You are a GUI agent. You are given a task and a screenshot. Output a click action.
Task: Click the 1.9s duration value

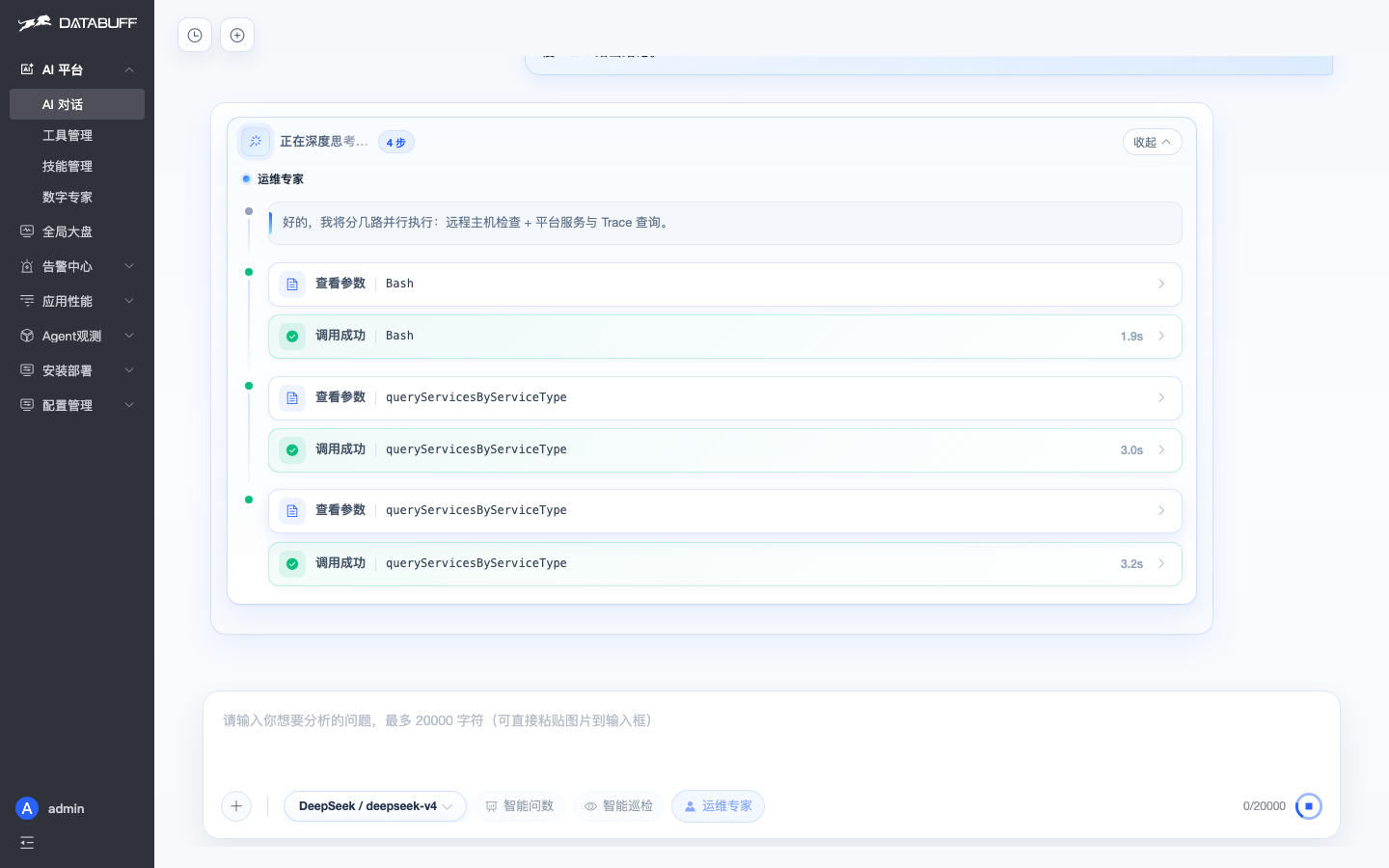pyautogui.click(x=1131, y=337)
